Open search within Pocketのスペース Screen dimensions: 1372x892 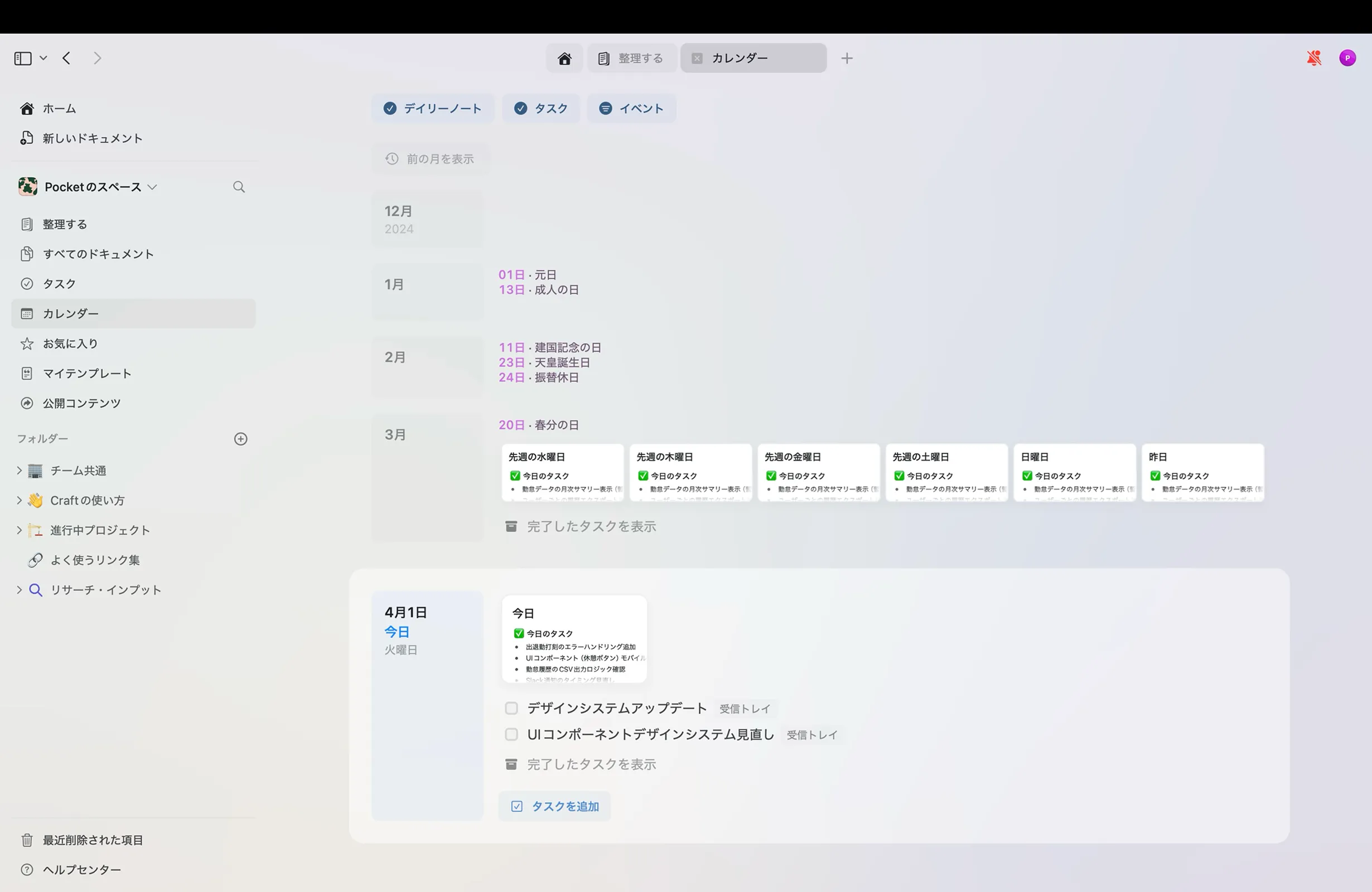pos(239,187)
